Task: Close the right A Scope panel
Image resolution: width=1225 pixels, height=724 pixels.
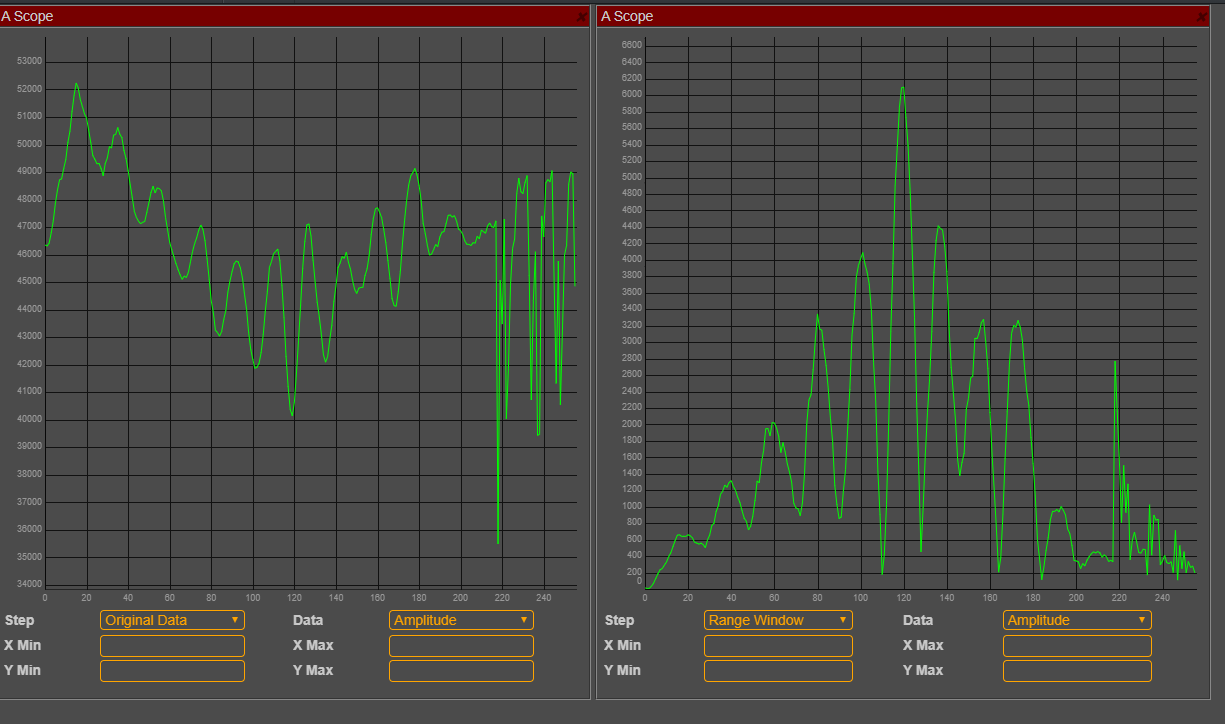Action: click(1203, 16)
